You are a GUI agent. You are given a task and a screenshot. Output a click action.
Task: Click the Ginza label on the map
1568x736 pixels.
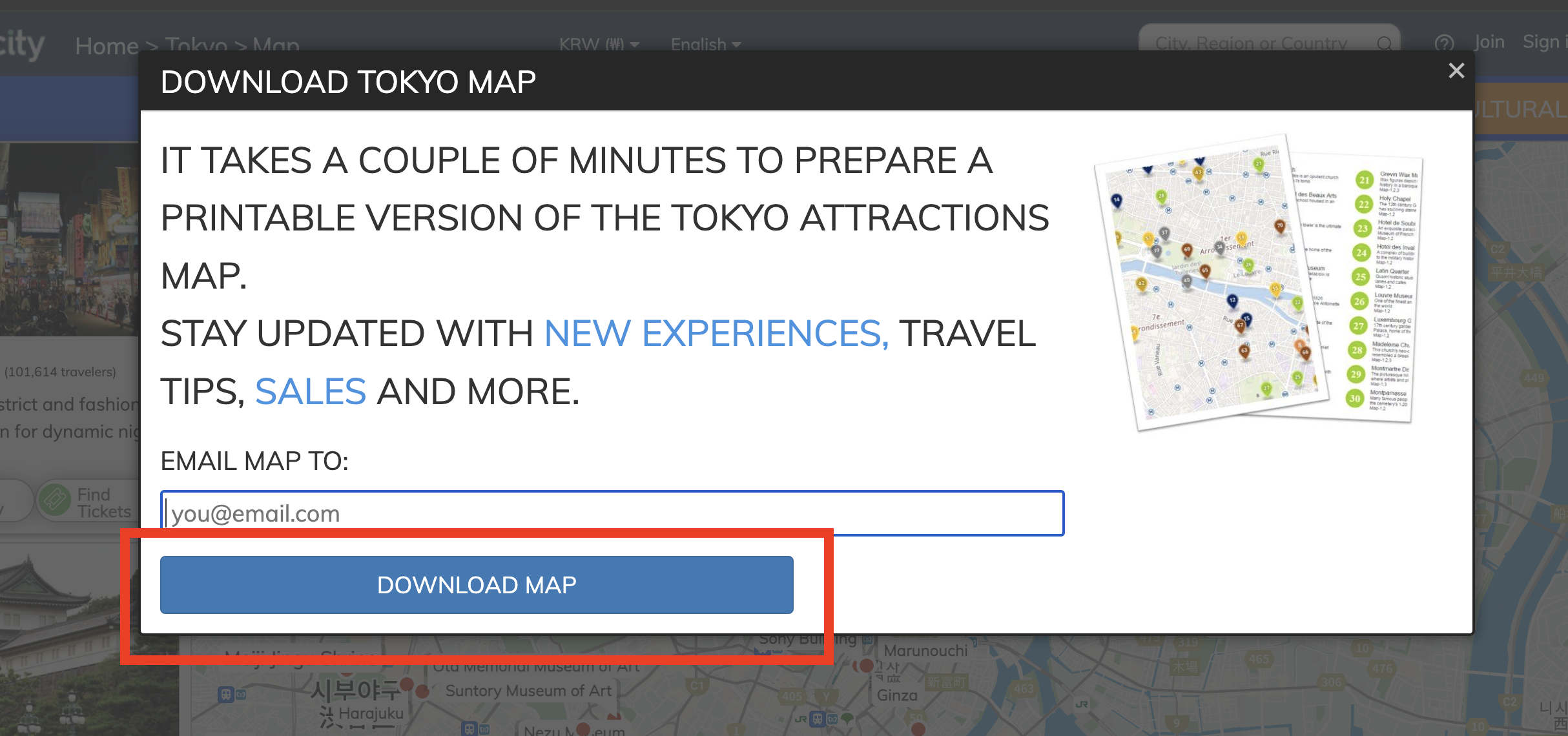897,695
